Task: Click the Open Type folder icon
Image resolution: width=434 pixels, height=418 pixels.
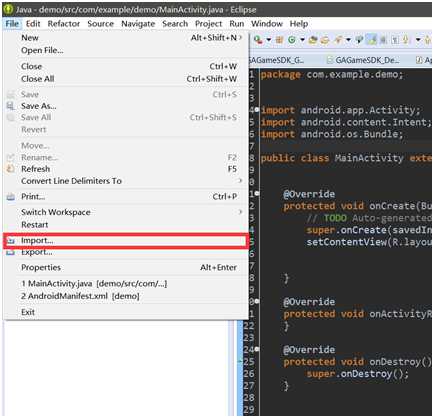Action: coord(313,40)
